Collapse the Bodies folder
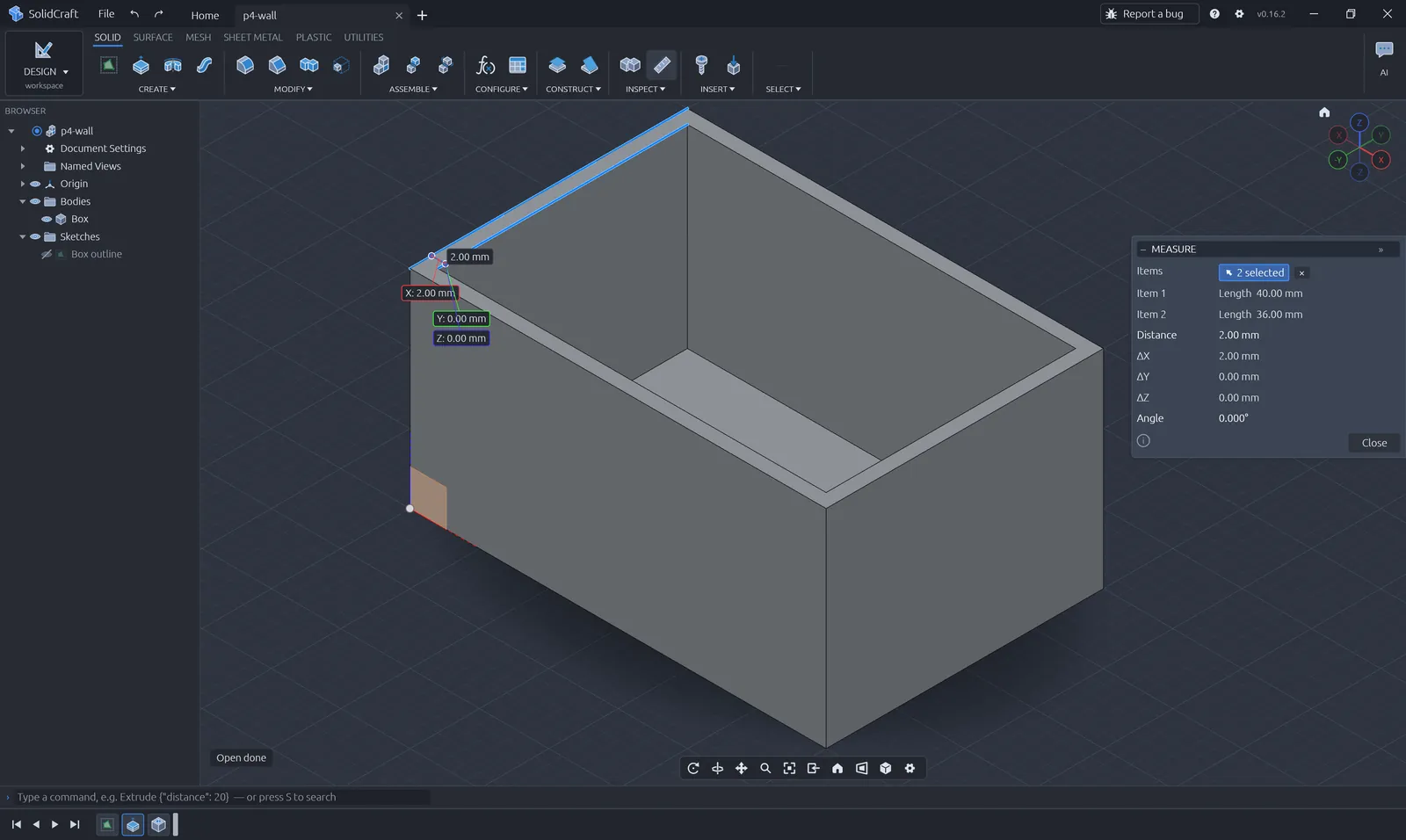The image size is (1406, 840). [x=23, y=201]
